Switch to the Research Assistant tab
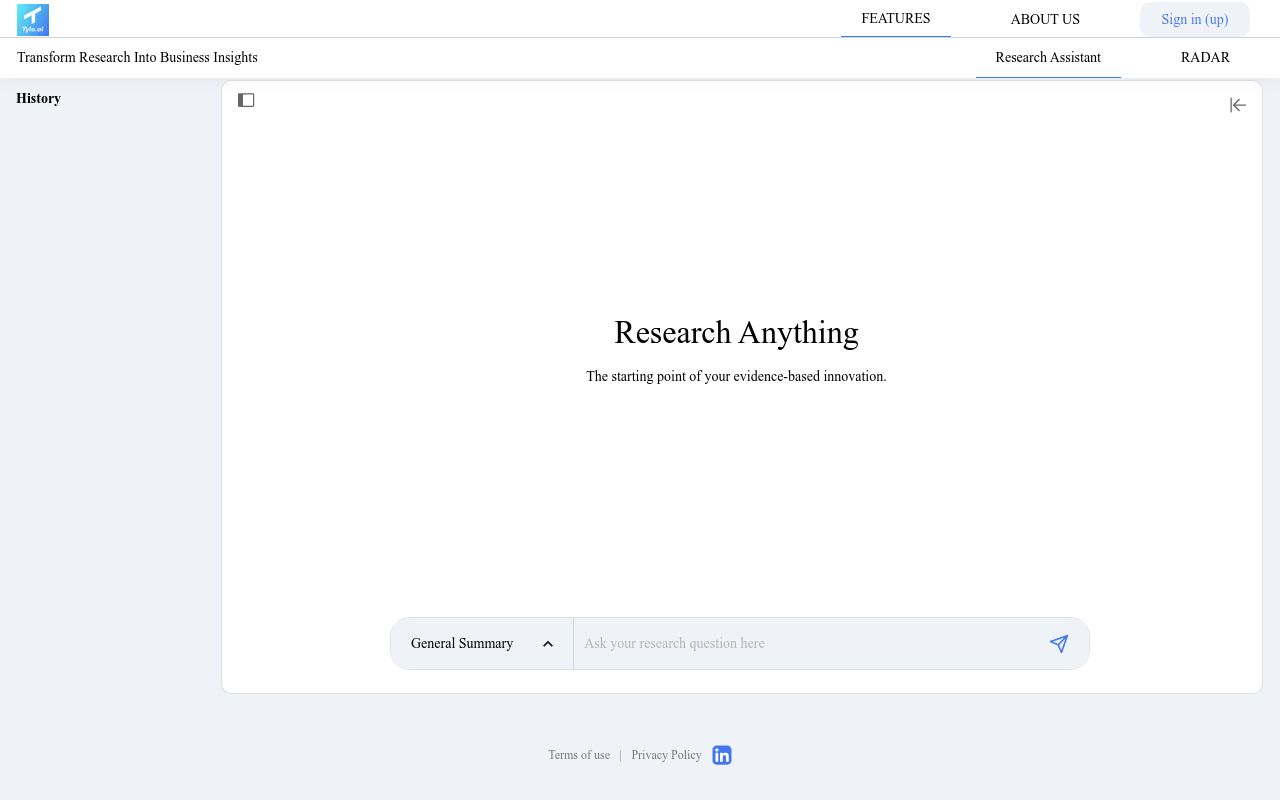 coord(1048,58)
